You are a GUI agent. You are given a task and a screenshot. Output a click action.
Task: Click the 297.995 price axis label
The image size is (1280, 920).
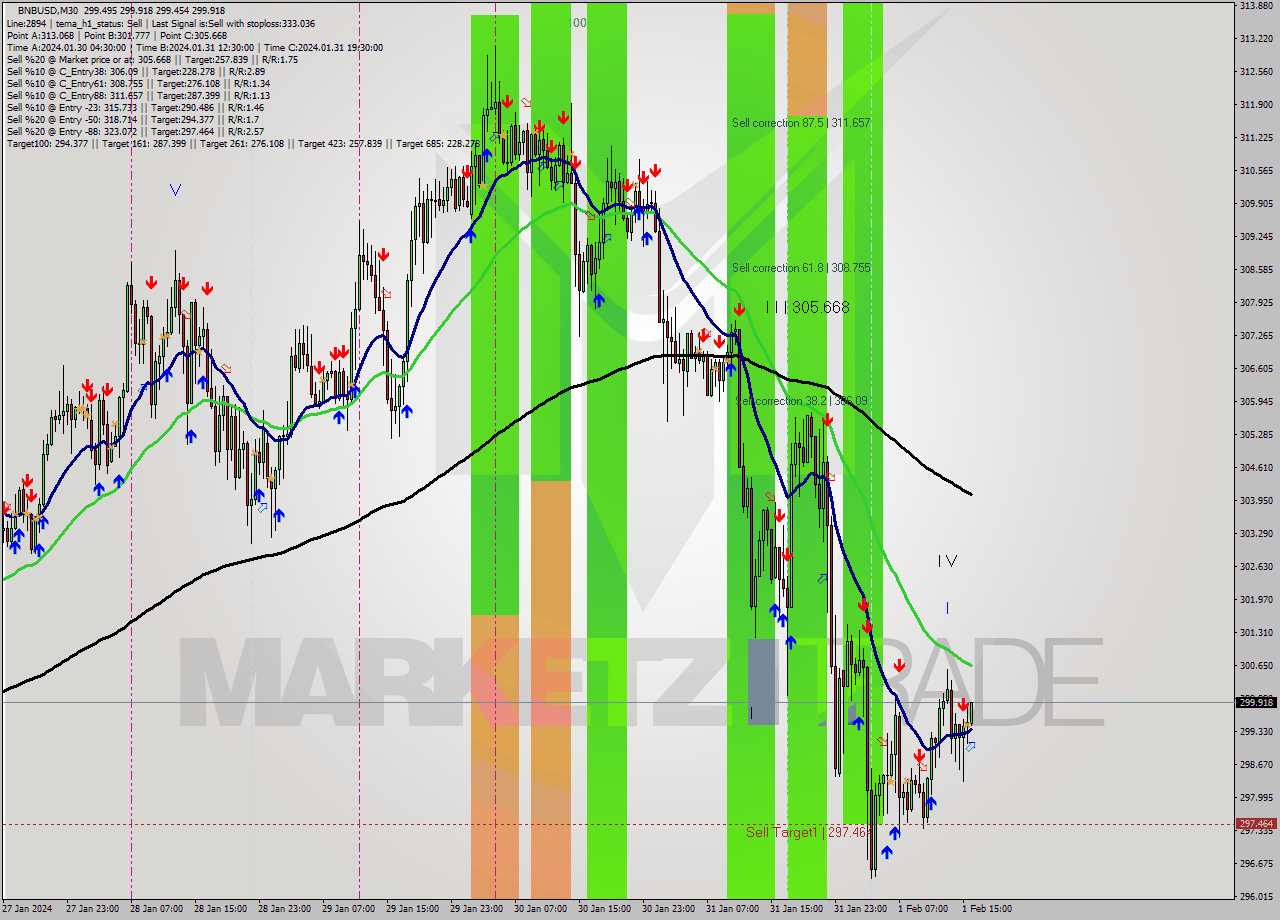click(x=1256, y=797)
